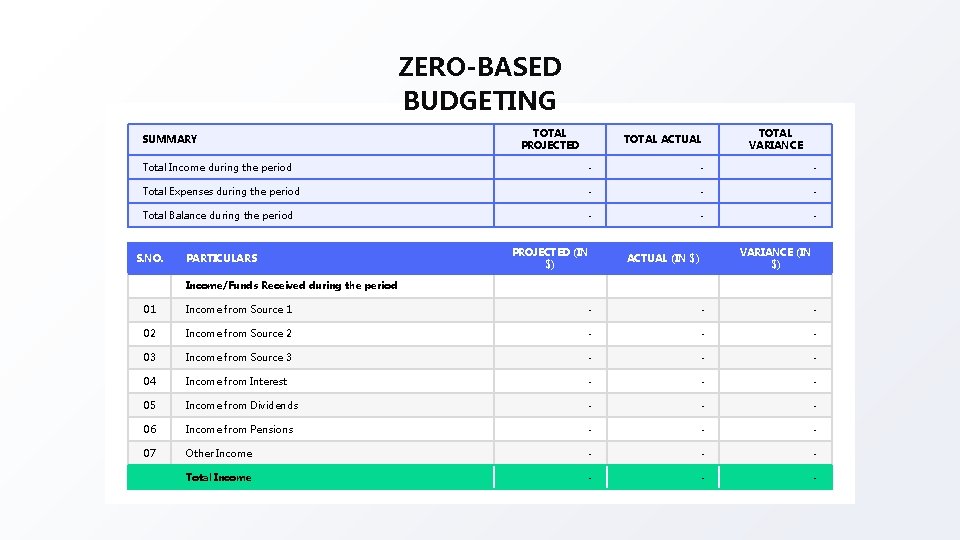Select PROJECTED (IN $) column header
This screenshot has height=540, width=960.
550,258
